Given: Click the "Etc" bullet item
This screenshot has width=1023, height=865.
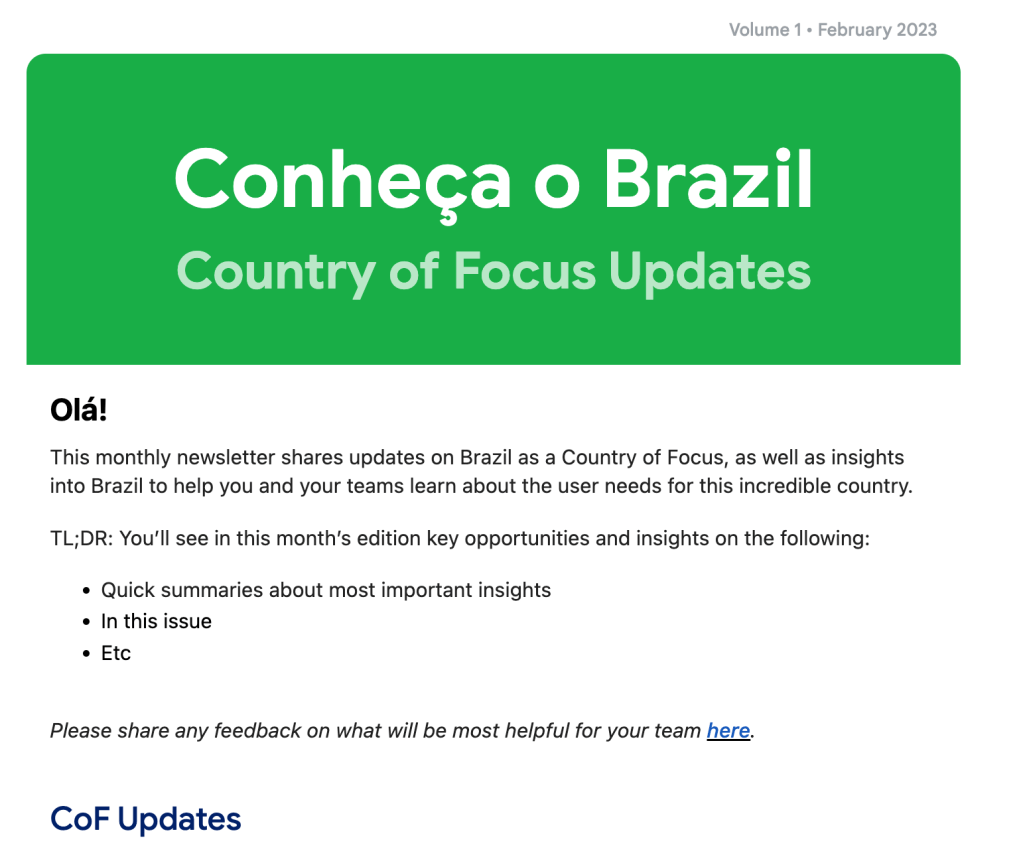Looking at the screenshot, I should click(116, 653).
